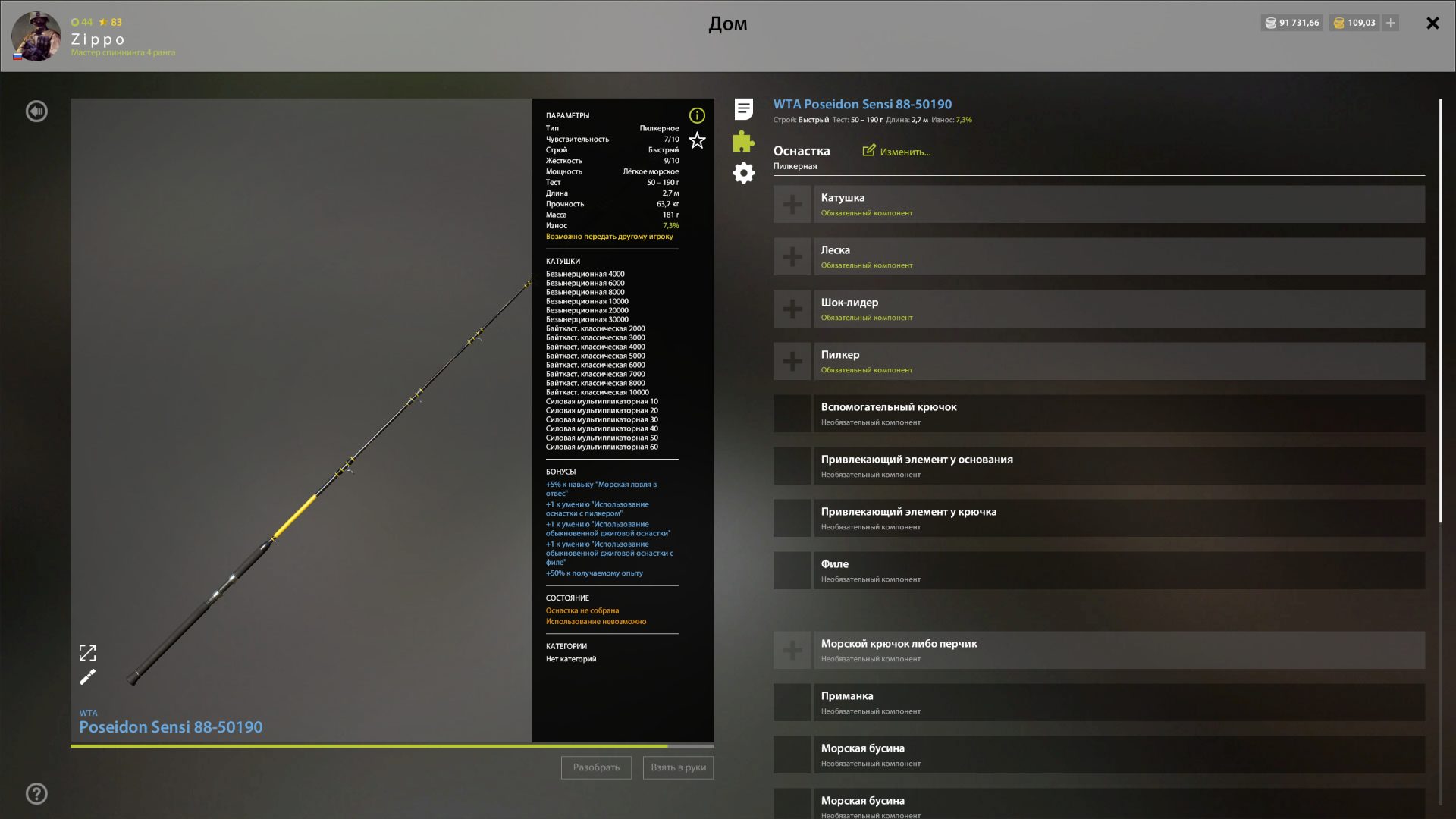Click the Изменить rig type link
The height and width of the screenshot is (819, 1456).
(x=896, y=152)
